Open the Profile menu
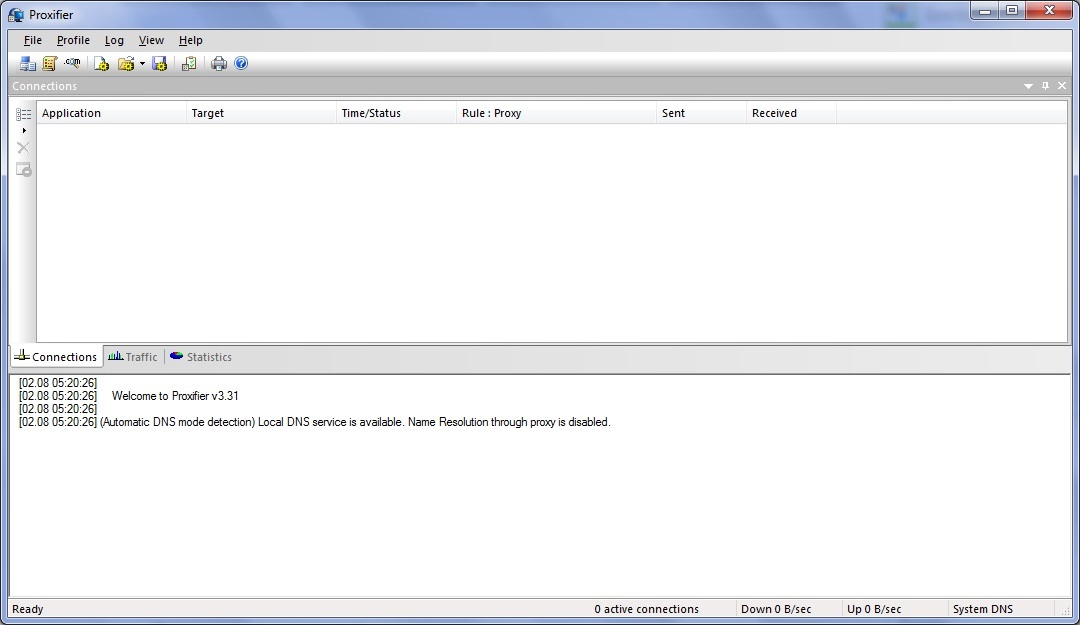Image resolution: width=1080 pixels, height=625 pixels. tap(73, 41)
